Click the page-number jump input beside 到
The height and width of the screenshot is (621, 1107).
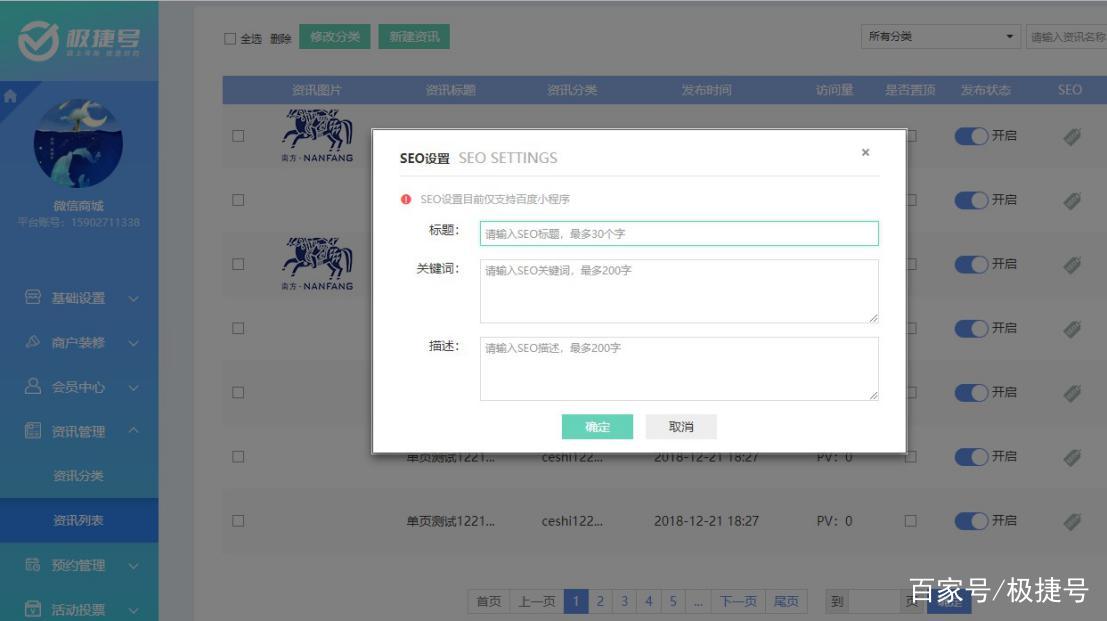(875, 601)
